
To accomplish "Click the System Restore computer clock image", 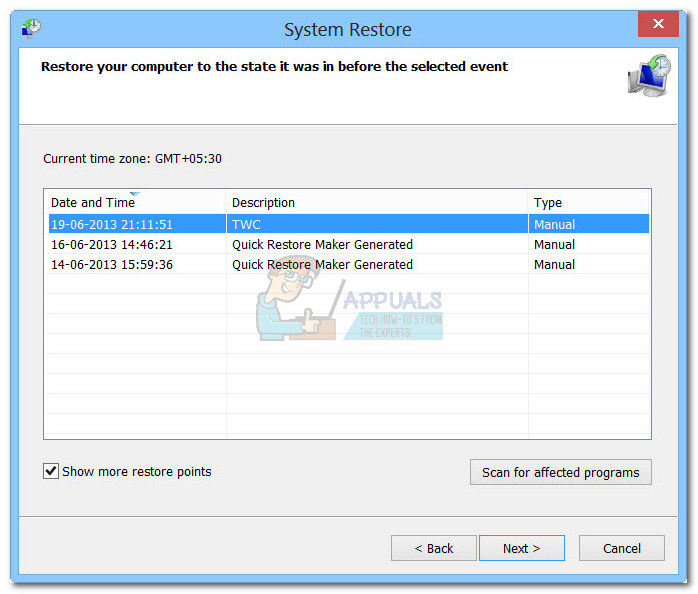I will [649, 75].
